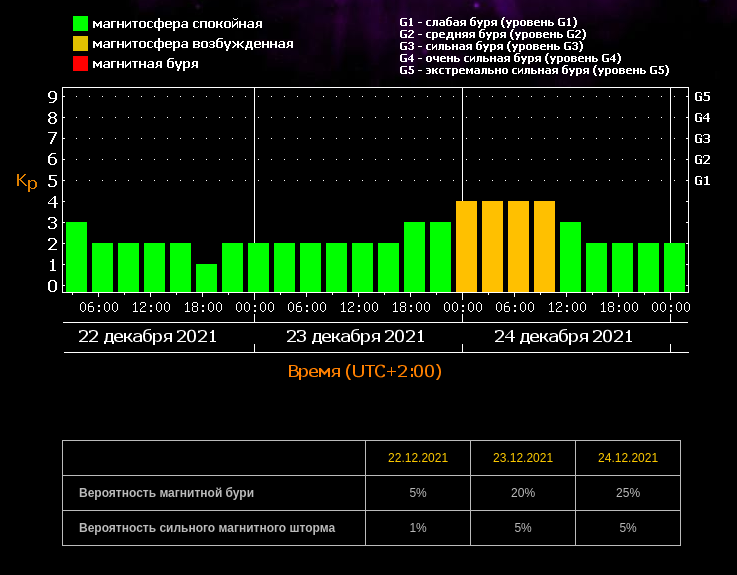
Task: Click the '25%' storm probability cell
Action: (628, 493)
